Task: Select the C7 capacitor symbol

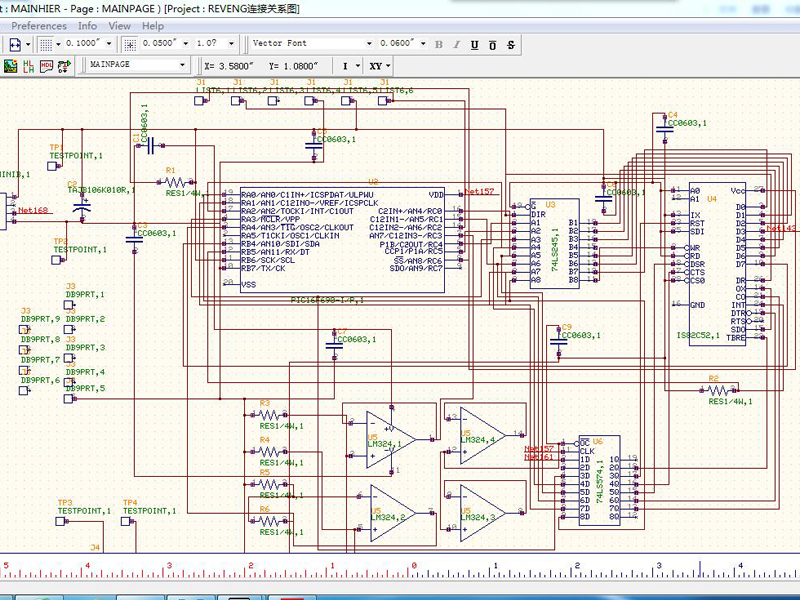Action: click(x=334, y=345)
